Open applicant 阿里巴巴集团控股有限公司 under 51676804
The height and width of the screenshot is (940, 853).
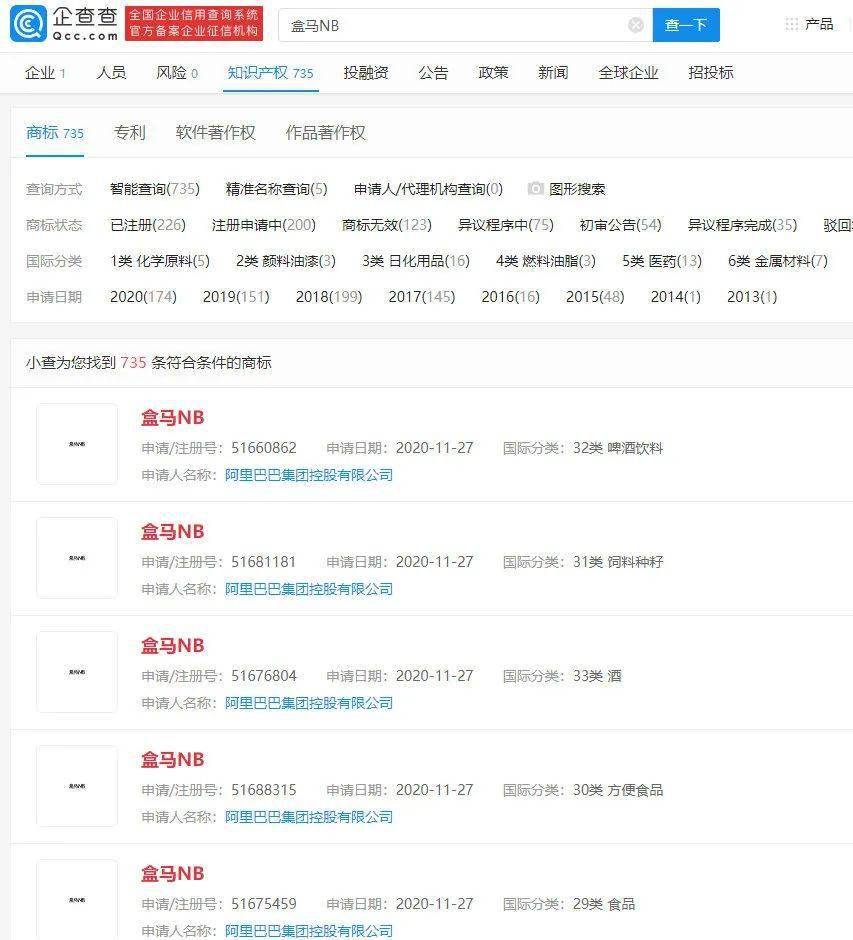(309, 703)
